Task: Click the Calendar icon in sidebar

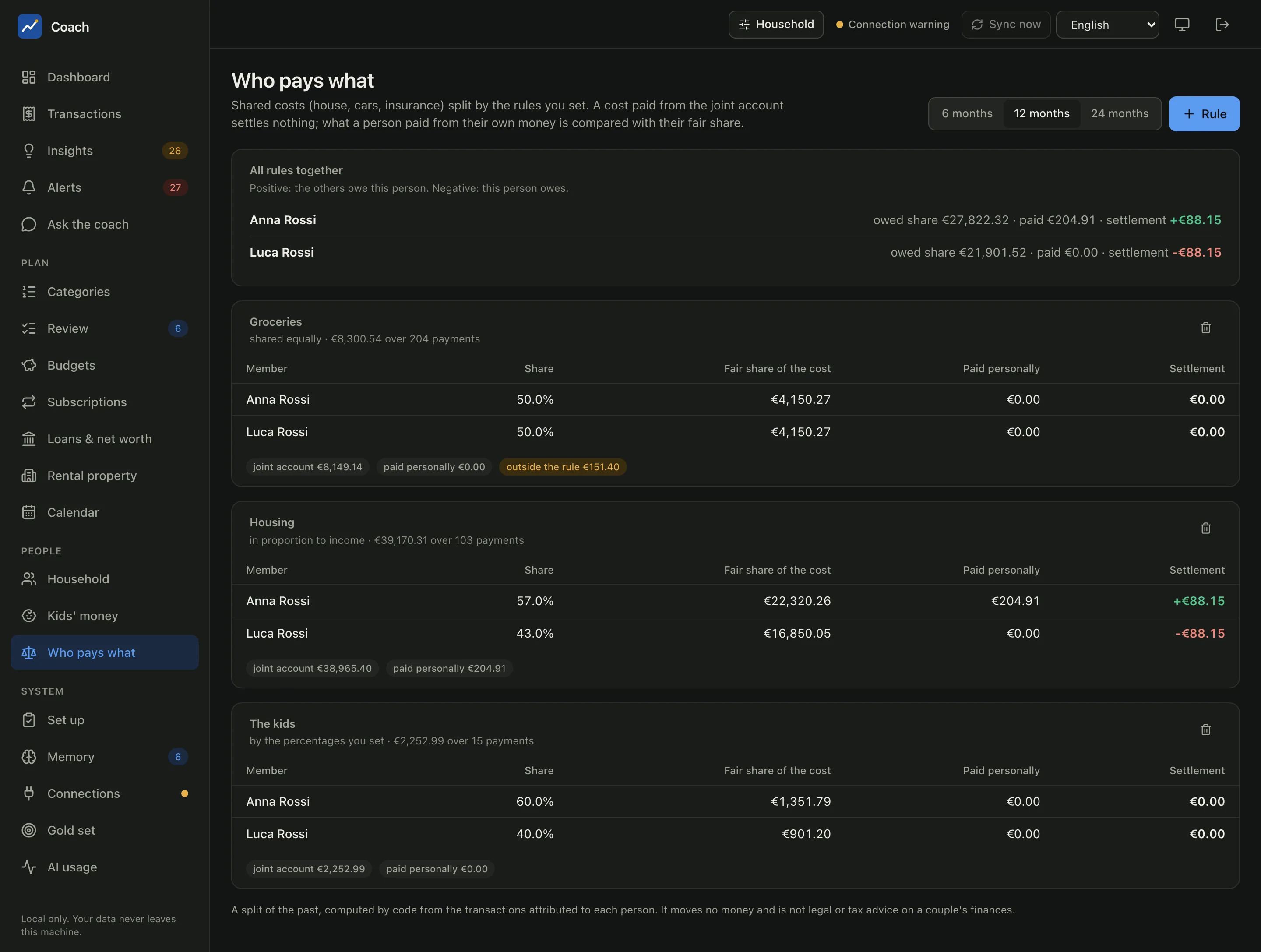Action: [29, 512]
